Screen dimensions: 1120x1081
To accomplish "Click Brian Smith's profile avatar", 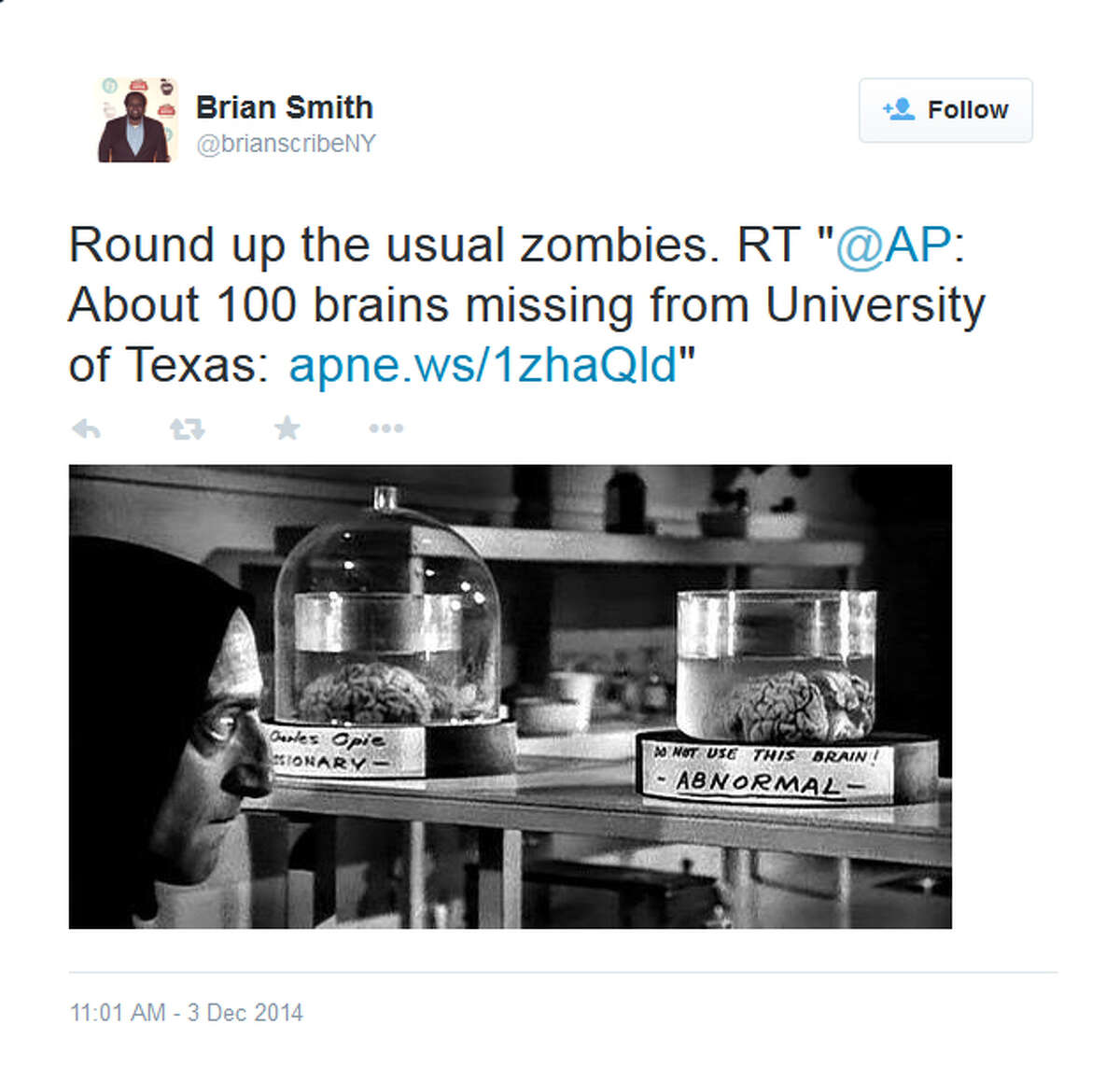I will [x=138, y=118].
